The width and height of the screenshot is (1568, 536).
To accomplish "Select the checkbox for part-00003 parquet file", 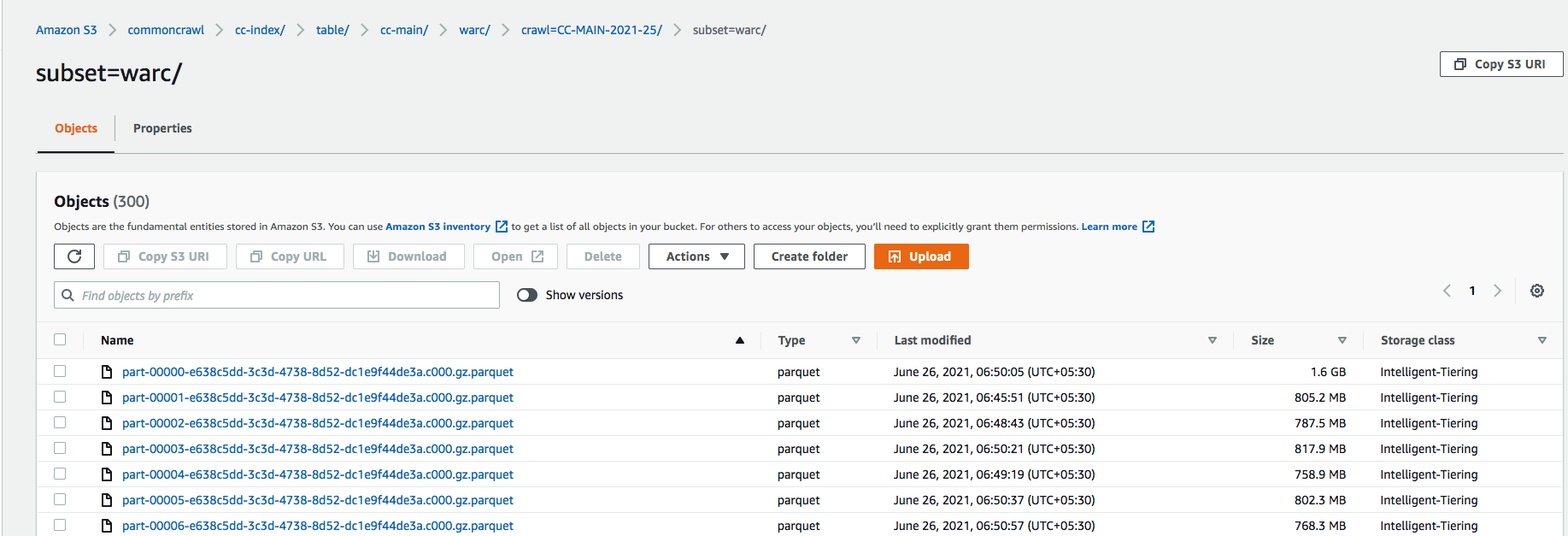I will pos(60,448).
